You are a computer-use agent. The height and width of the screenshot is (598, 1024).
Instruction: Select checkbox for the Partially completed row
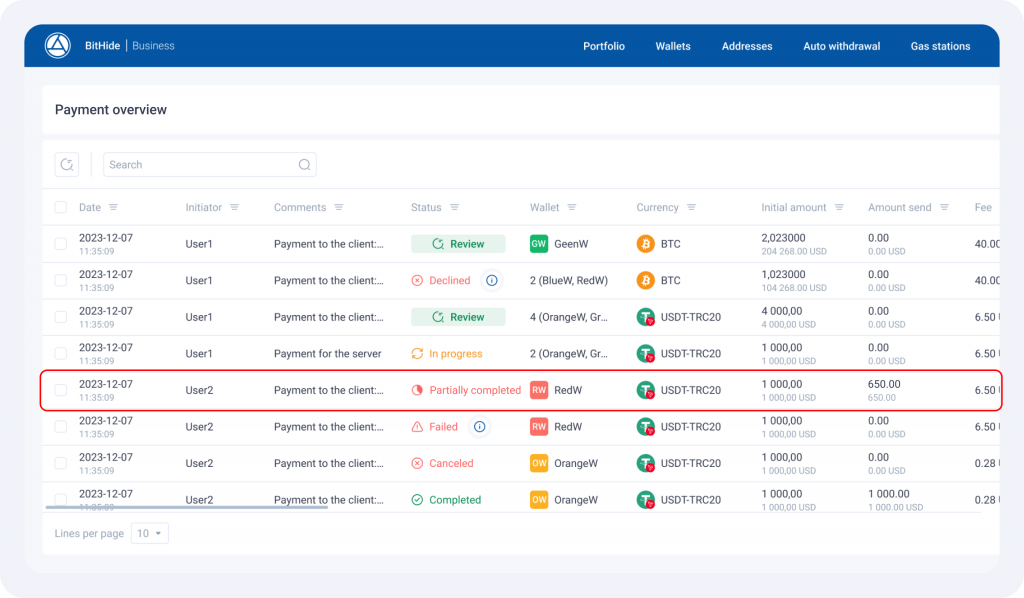[61, 390]
